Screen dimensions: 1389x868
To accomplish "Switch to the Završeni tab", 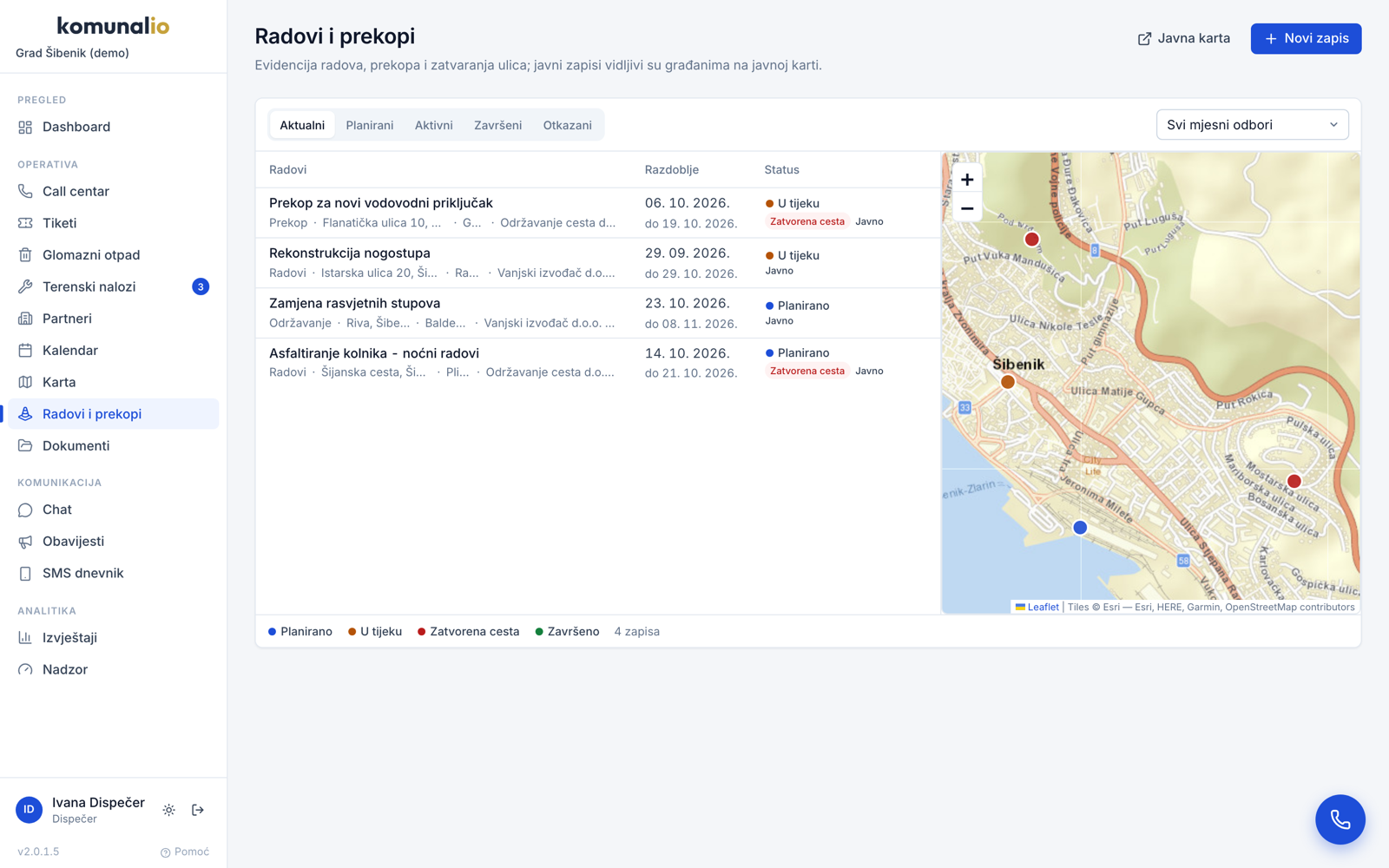I will coord(498,125).
